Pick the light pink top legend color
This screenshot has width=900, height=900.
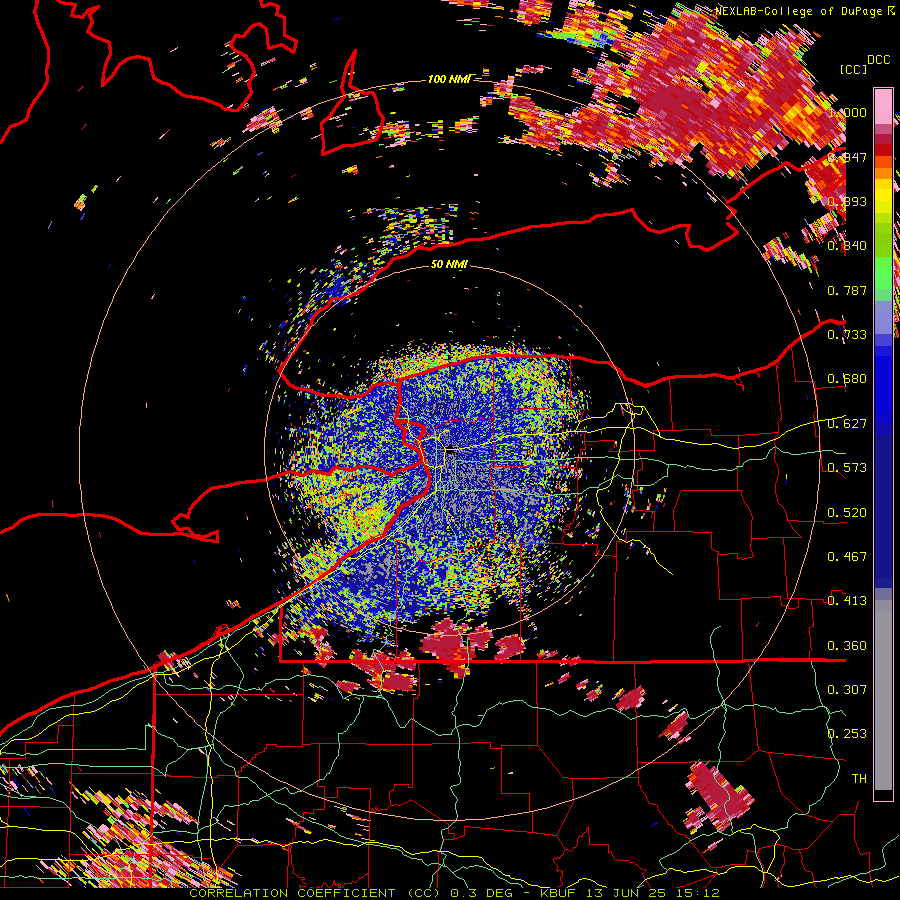[883, 106]
